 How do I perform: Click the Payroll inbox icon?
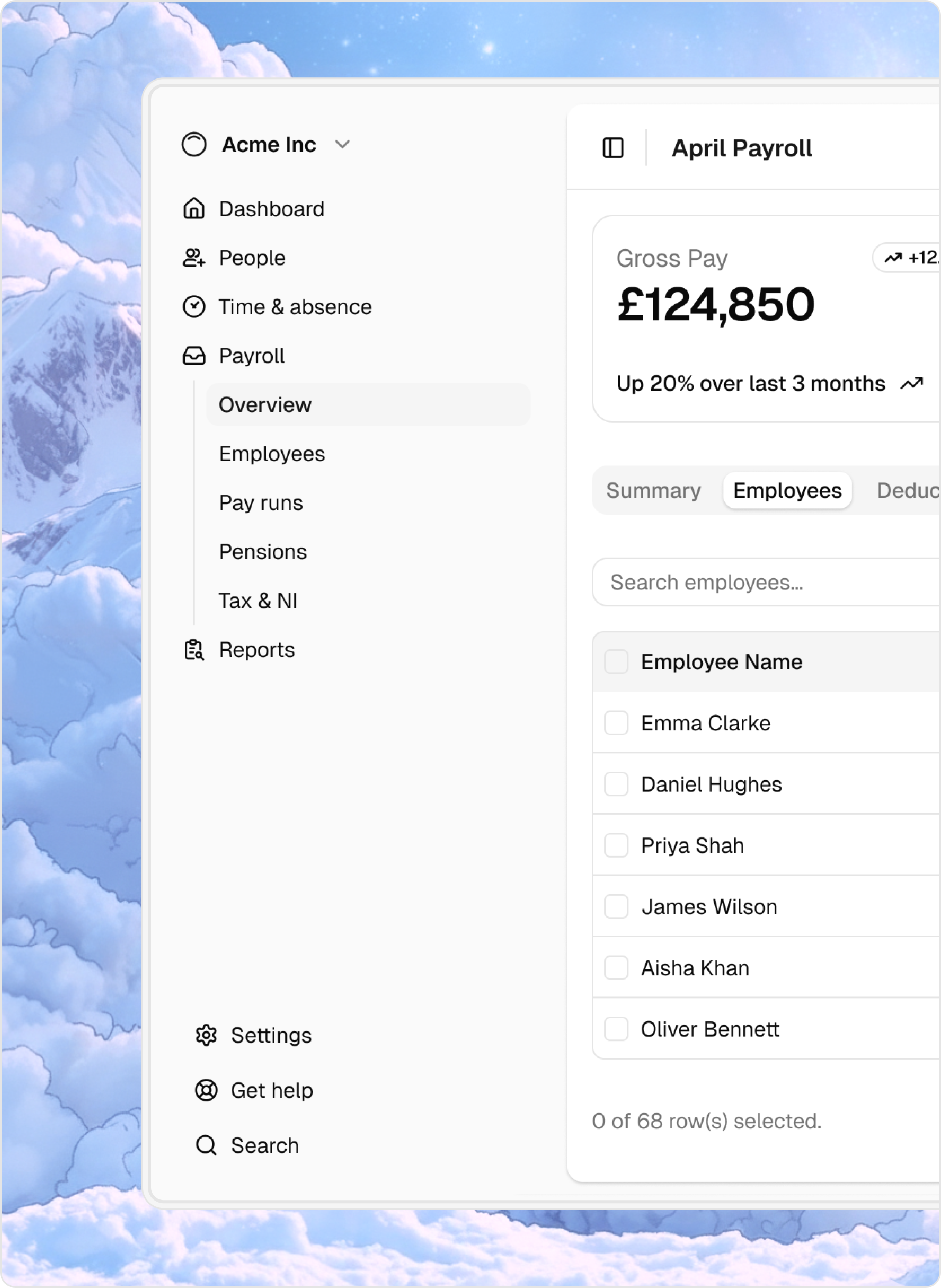[x=194, y=356]
